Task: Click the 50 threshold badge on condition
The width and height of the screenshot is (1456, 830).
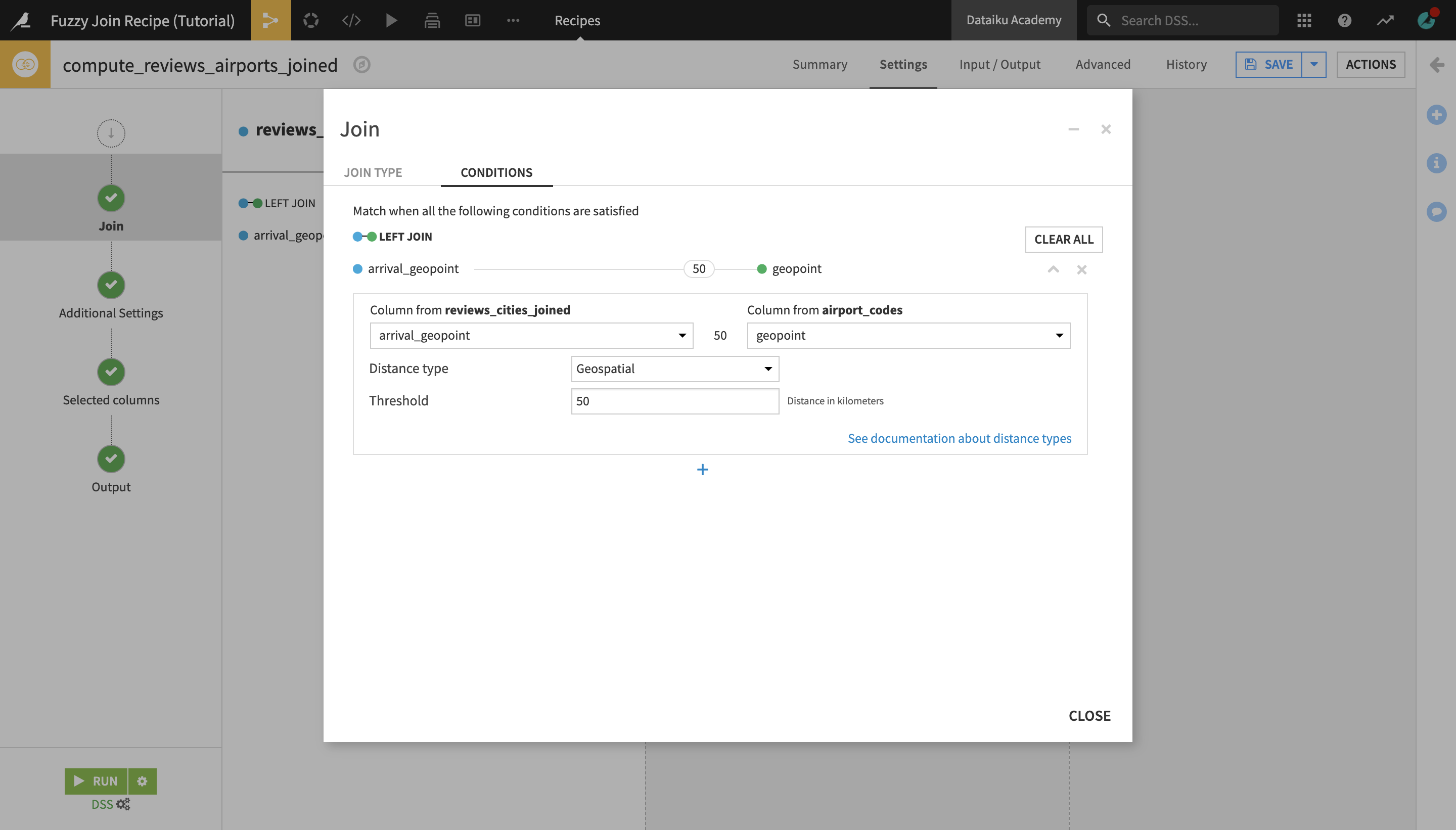Action: [x=699, y=269]
